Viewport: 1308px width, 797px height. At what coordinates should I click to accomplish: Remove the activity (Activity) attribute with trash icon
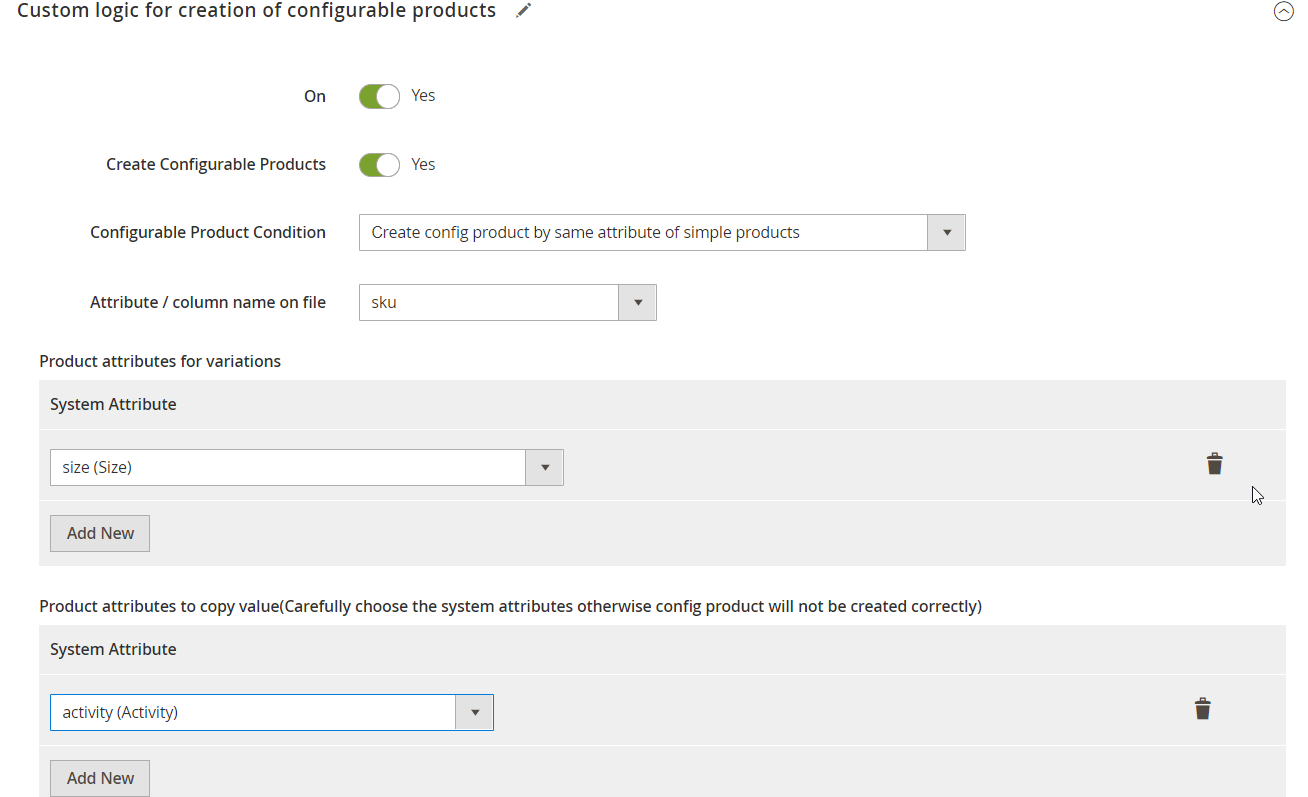tap(1202, 709)
